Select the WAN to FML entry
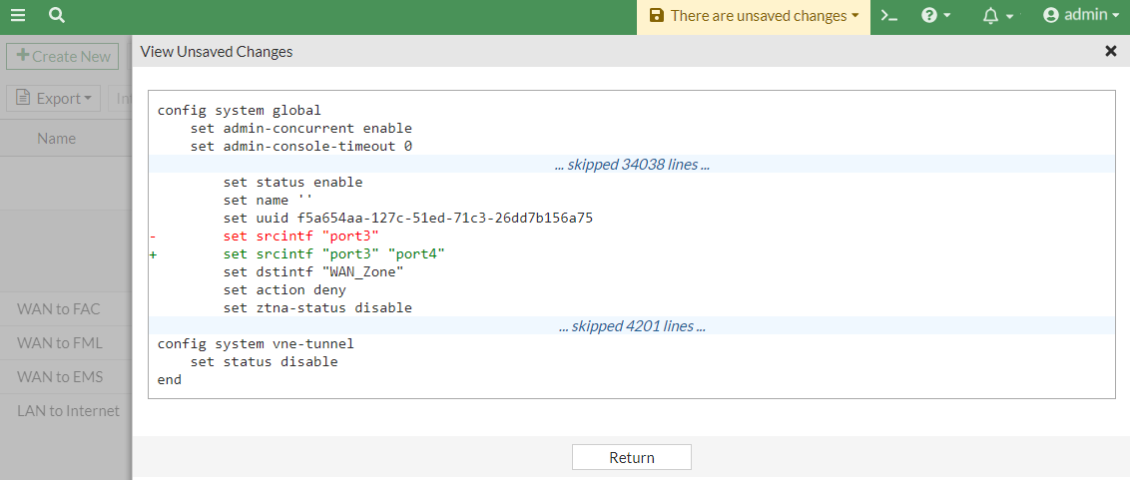The height and width of the screenshot is (480, 1130). pyautogui.click(x=60, y=342)
